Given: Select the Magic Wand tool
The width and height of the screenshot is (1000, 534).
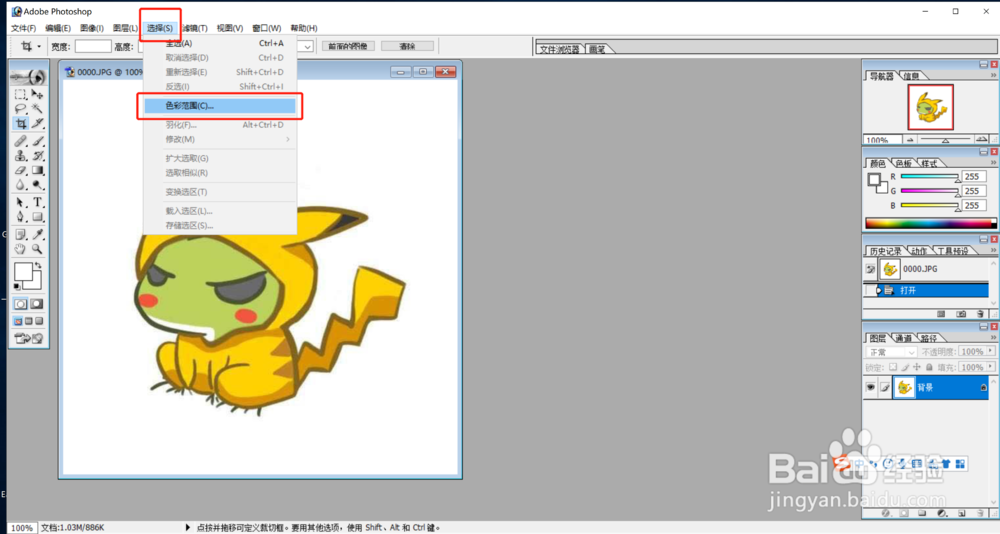Looking at the screenshot, I should pyautogui.click(x=38, y=108).
